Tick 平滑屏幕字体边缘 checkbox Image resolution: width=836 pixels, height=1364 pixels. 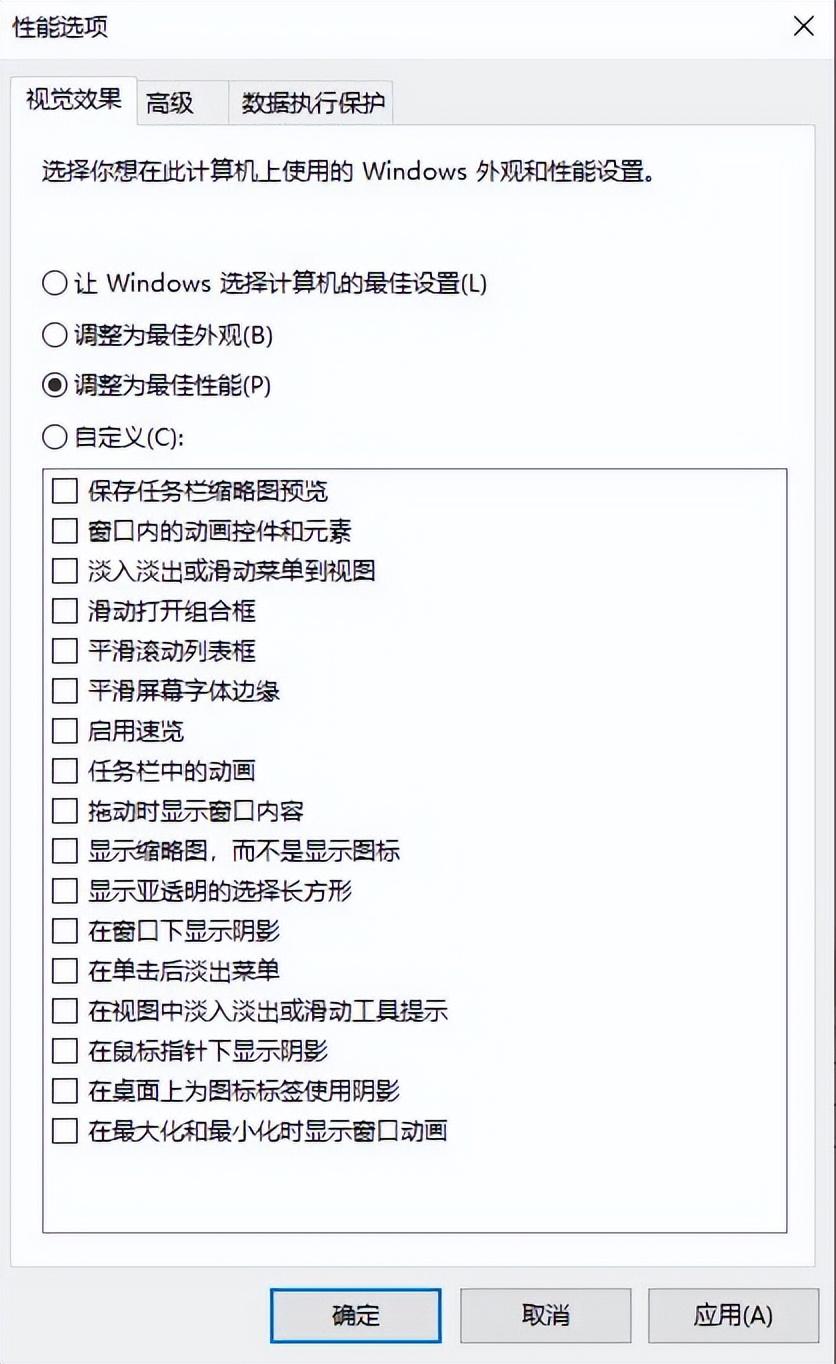tap(65, 691)
